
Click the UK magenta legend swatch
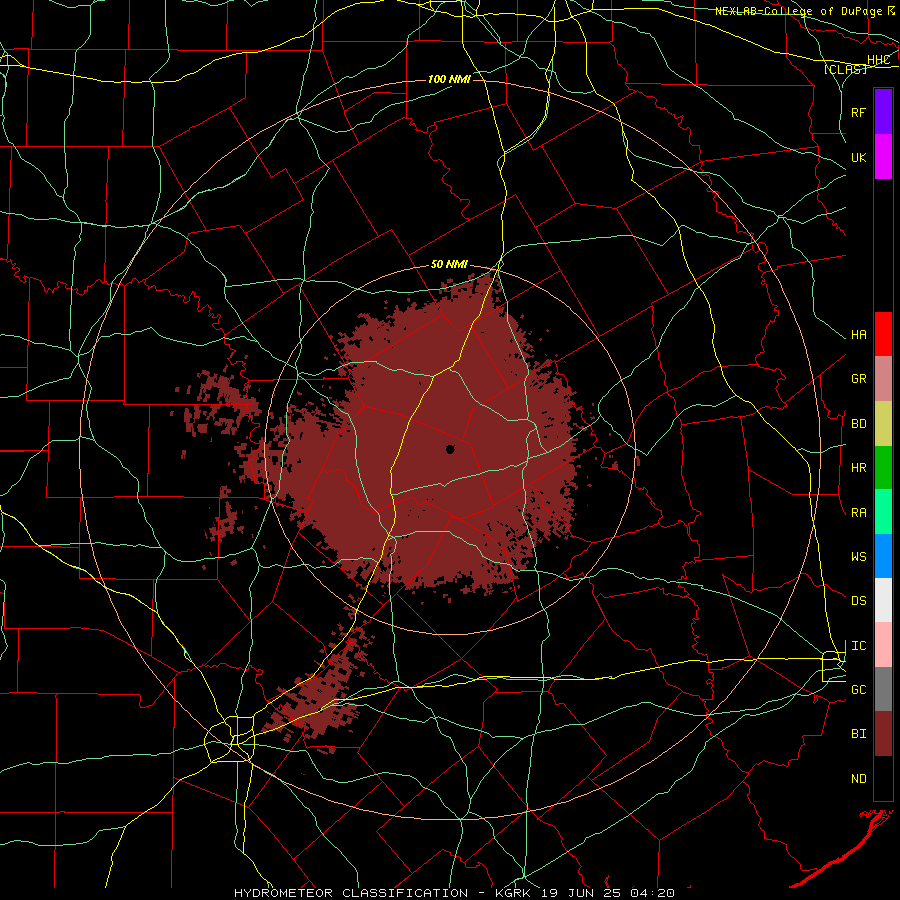coord(883,157)
